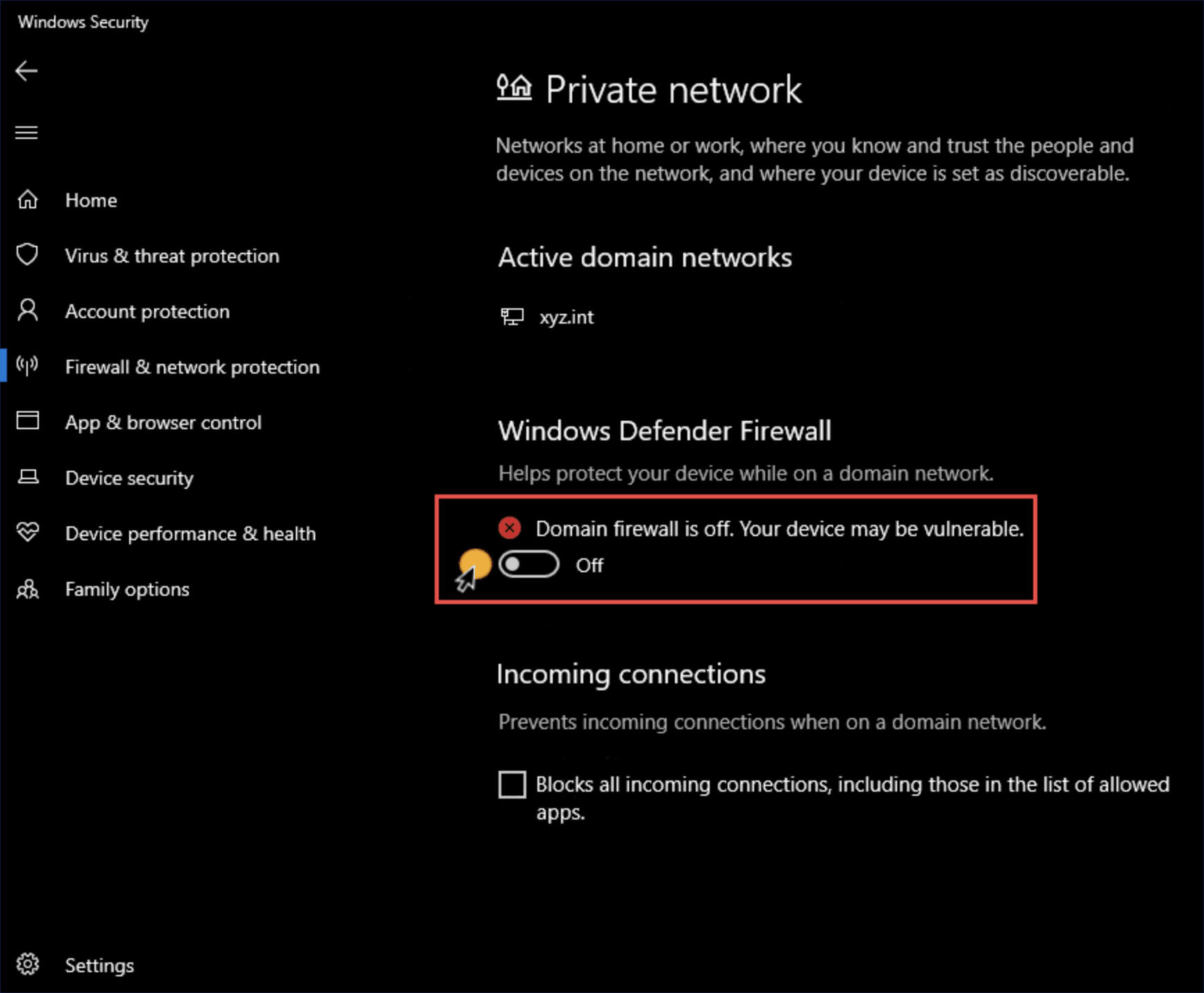The width and height of the screenshot is (1204, 993).
Task: Click the App & browser control window icon
Action: pos(28,421)
